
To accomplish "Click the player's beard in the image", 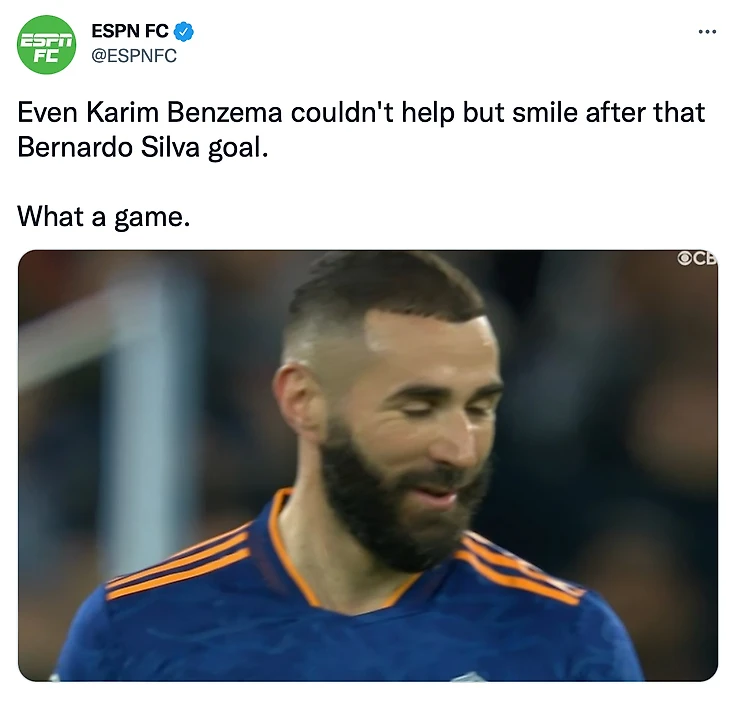I will 400,503.
